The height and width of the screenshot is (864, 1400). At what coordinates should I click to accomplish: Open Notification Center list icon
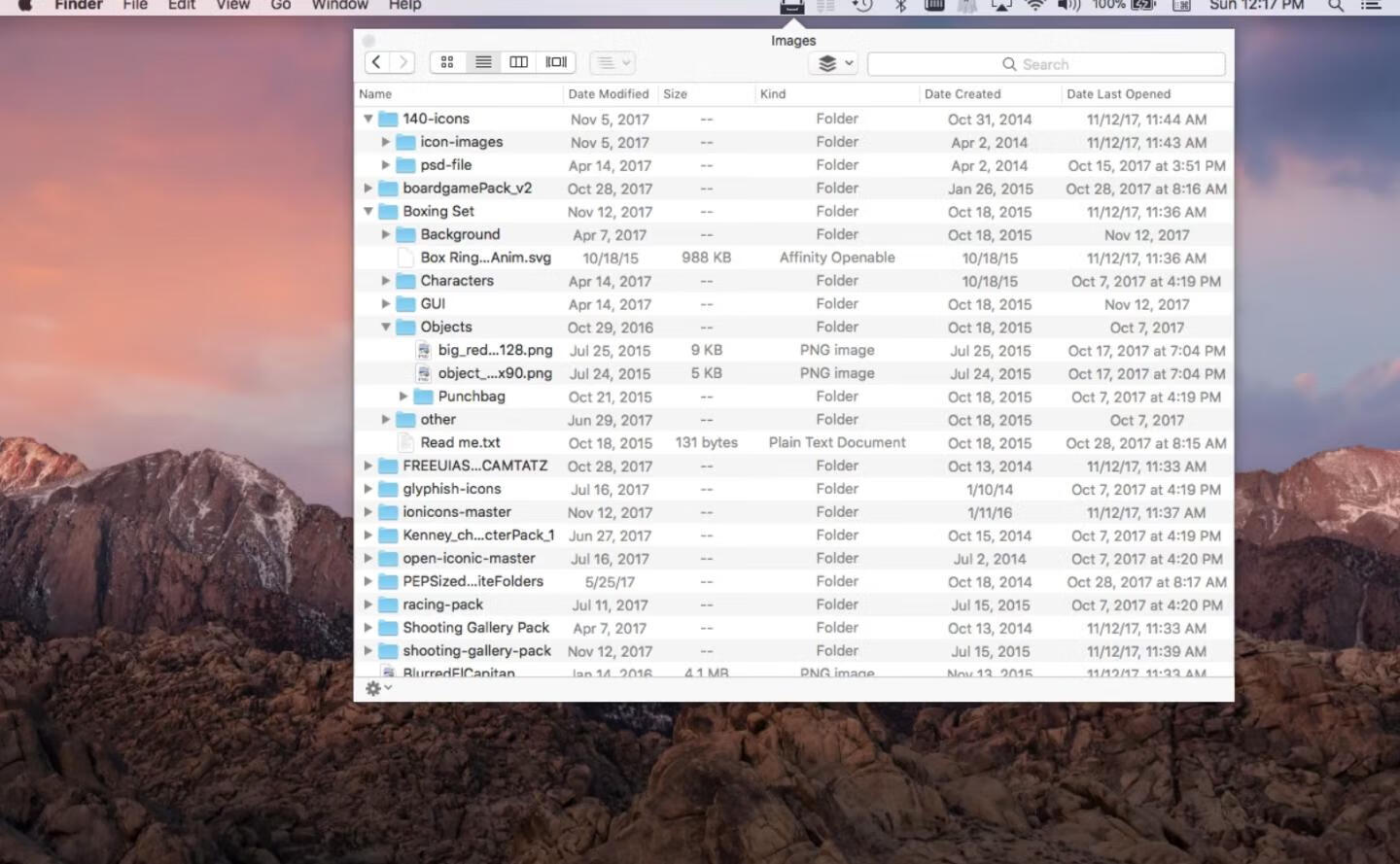pyautogui.click(x=1371, y=5)
